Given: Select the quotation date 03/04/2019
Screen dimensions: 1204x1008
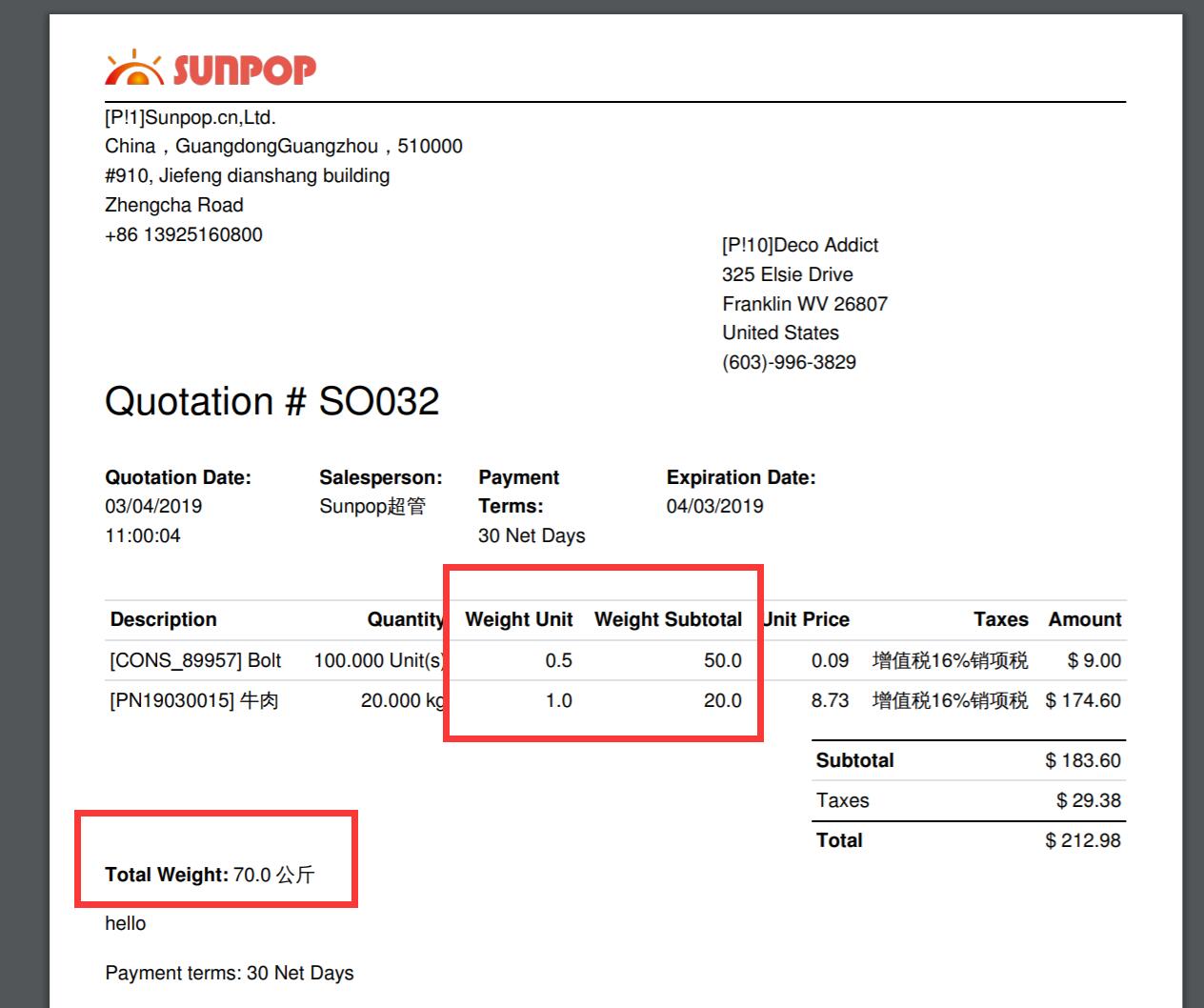Looking at the screenshot, I should click(x=153, y=506).
